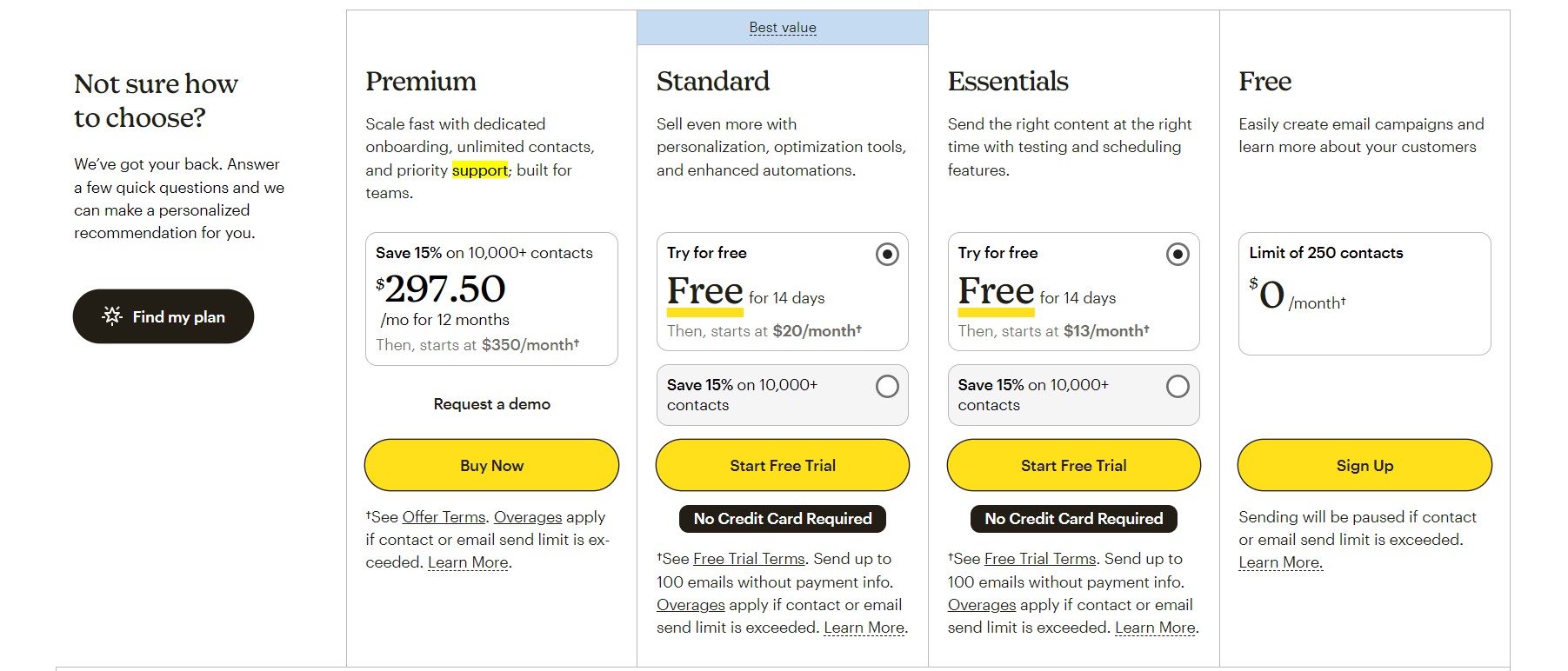This screenshot has width=1568, height=671.
Task: Click Request a demo under Premium
Action: (490, 403)
